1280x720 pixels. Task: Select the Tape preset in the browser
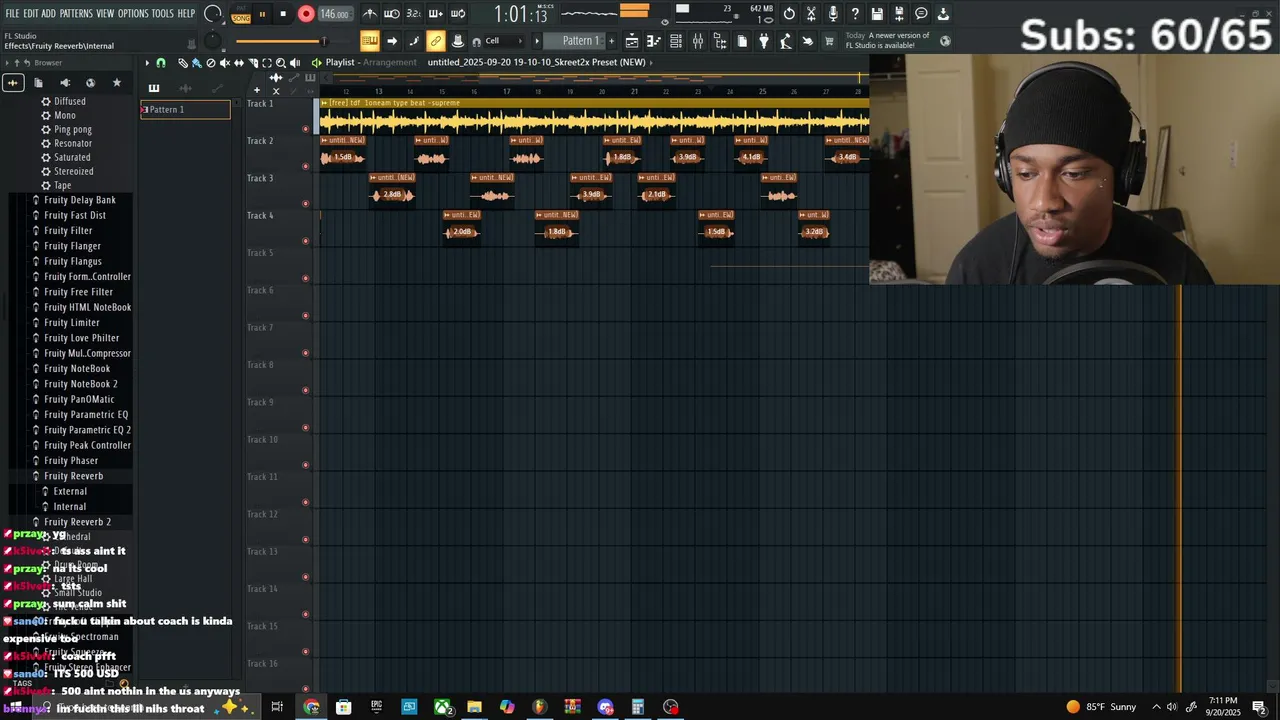62,186
